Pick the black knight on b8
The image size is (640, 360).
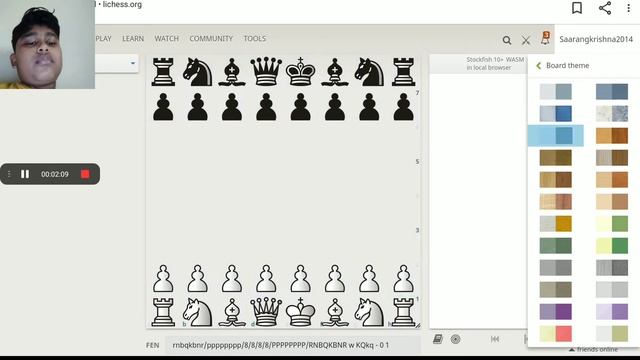pyautogui.click(x=198, y=71)
